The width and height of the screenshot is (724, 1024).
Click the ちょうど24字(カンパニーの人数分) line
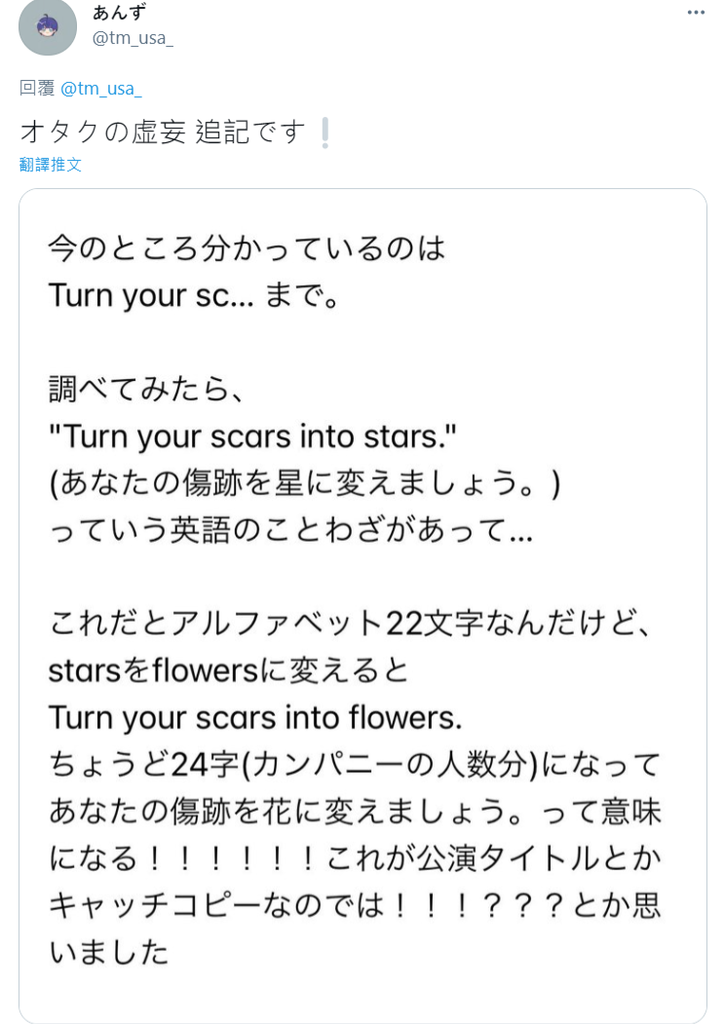pos(354,765)
